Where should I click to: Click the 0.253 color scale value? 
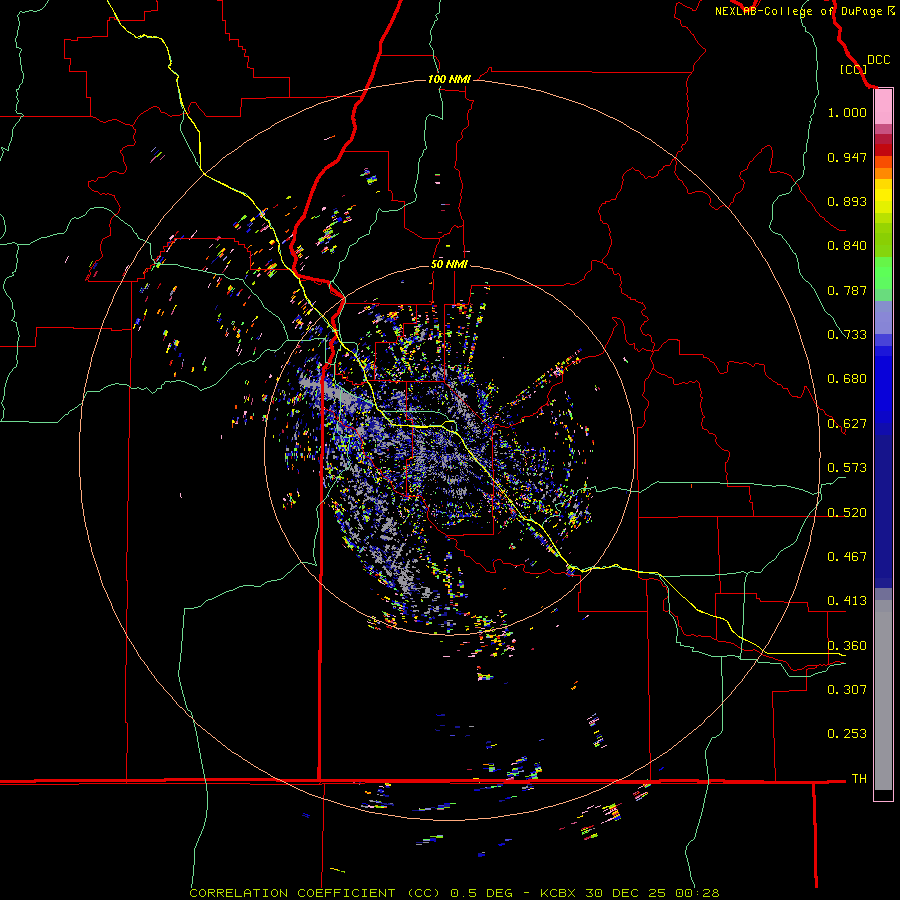[x=847, y=734]
